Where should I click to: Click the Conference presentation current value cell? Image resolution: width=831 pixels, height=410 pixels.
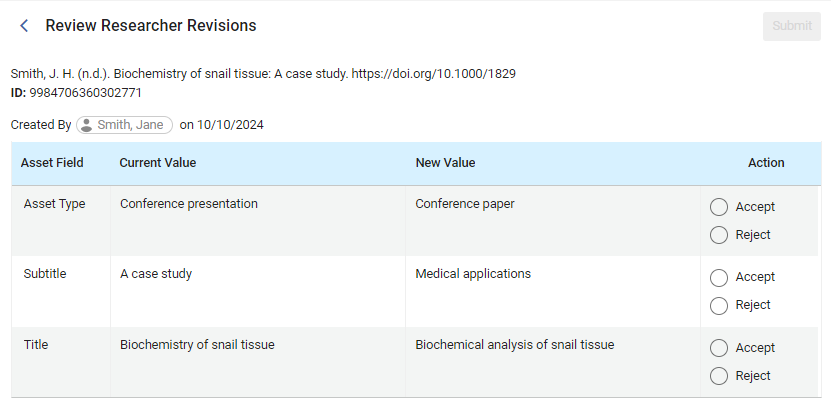(x=189, y=204)
